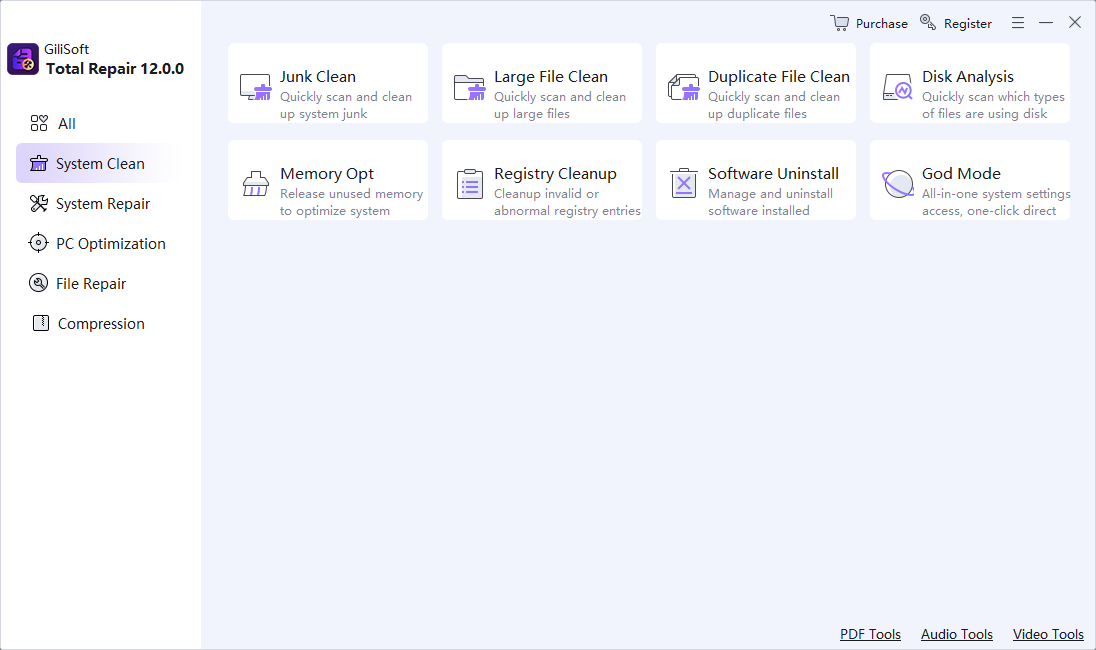The image size is (1096, 650).
Task: Click the GiliSoft Total Repair logo icon
Action: 23,59
